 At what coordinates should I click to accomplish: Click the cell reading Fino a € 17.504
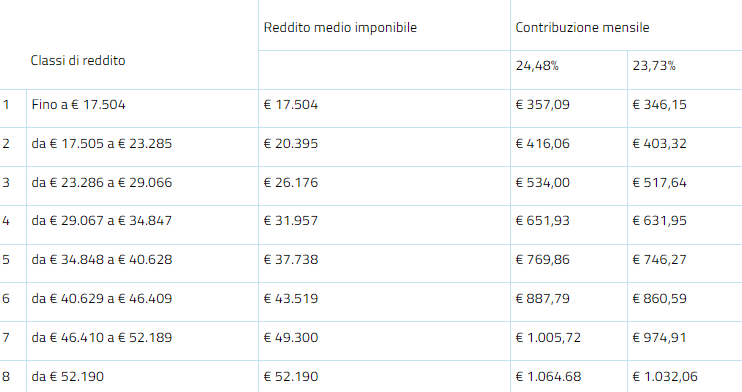click(79, 105)
